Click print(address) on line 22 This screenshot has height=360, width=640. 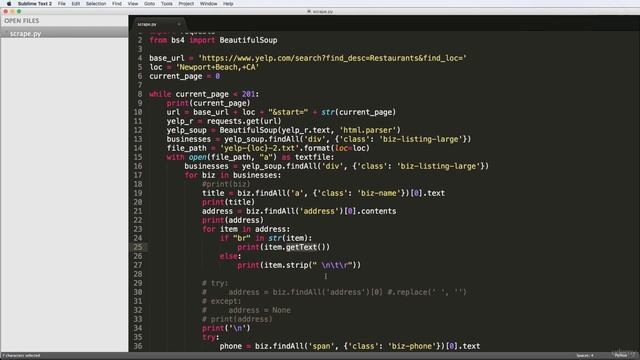[x=233, y=220]
